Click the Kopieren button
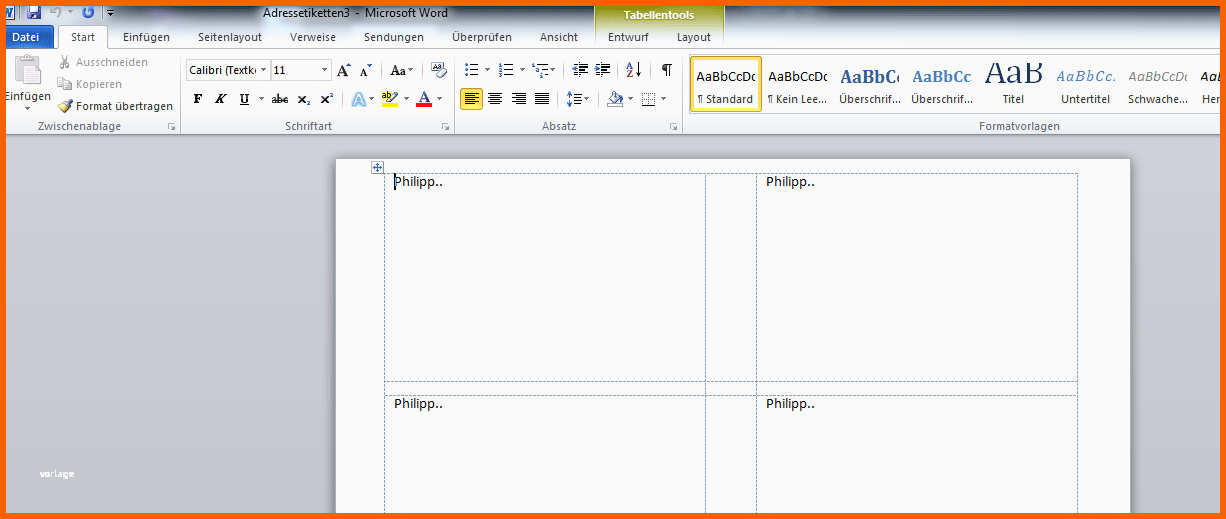The image size is (1226, 519). 90,84
